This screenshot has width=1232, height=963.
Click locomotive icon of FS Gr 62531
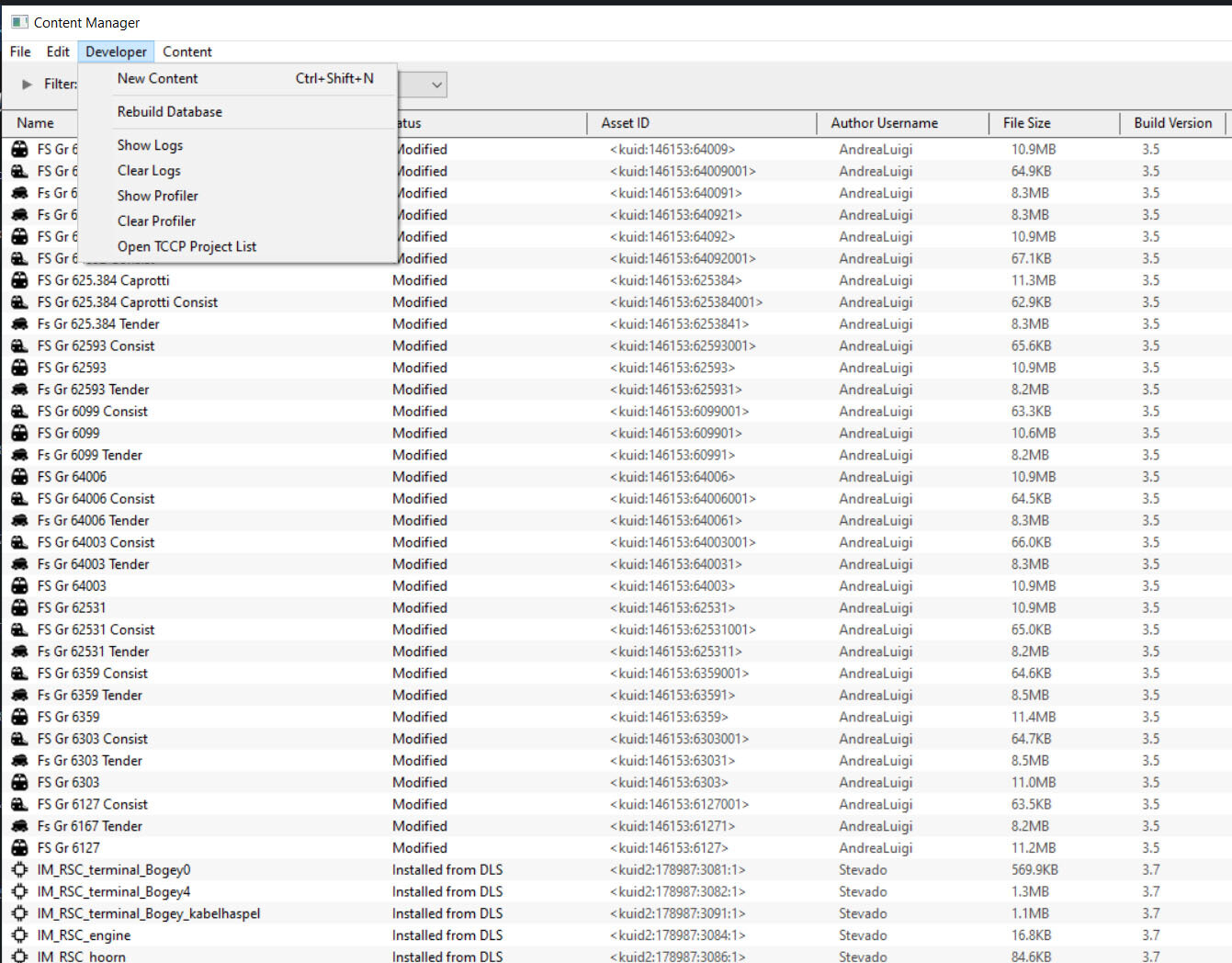point(19,608)
